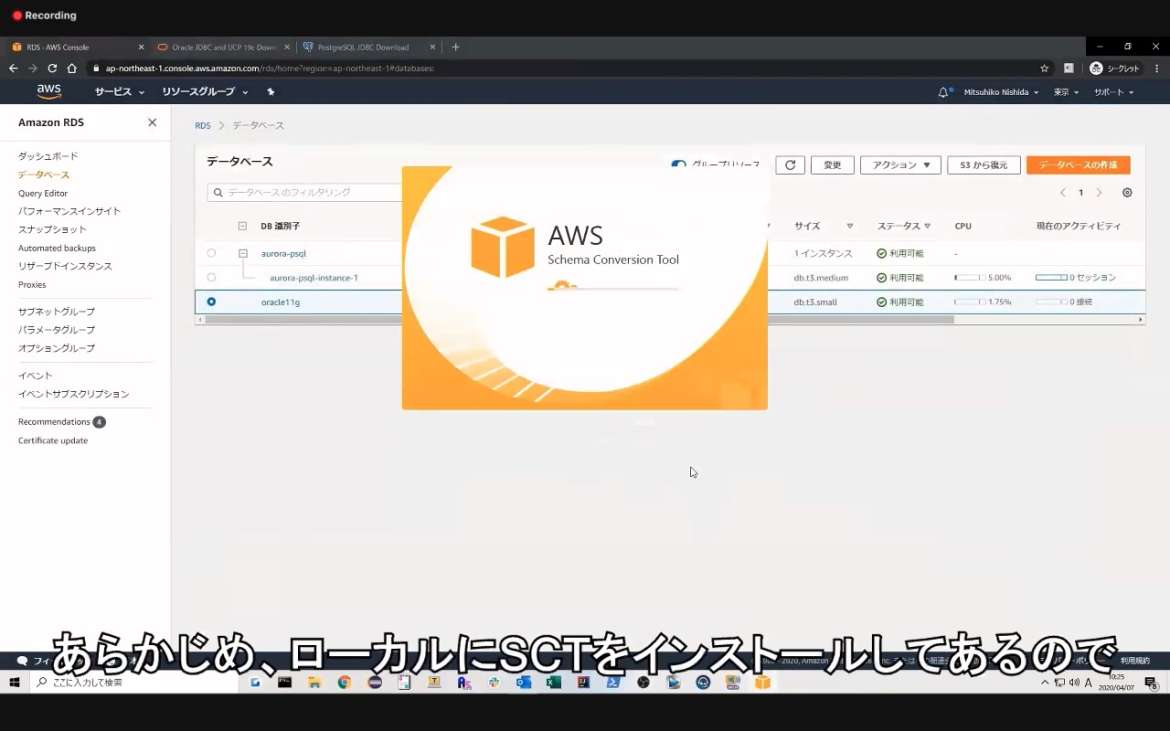
Task: Open Outlook from the Windows taskbar
Action: coord(523,682)
